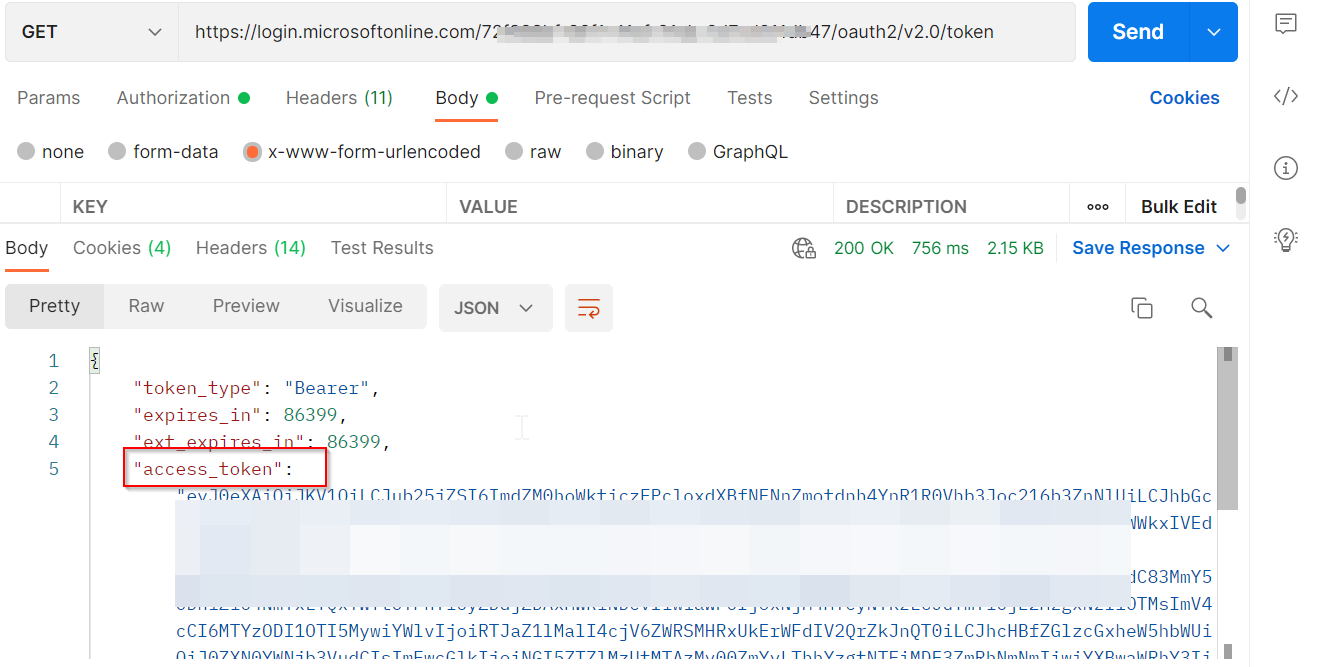Click the request body table scrollbar
This screenshot has height=667, width=1317.
coord(1241,196)
